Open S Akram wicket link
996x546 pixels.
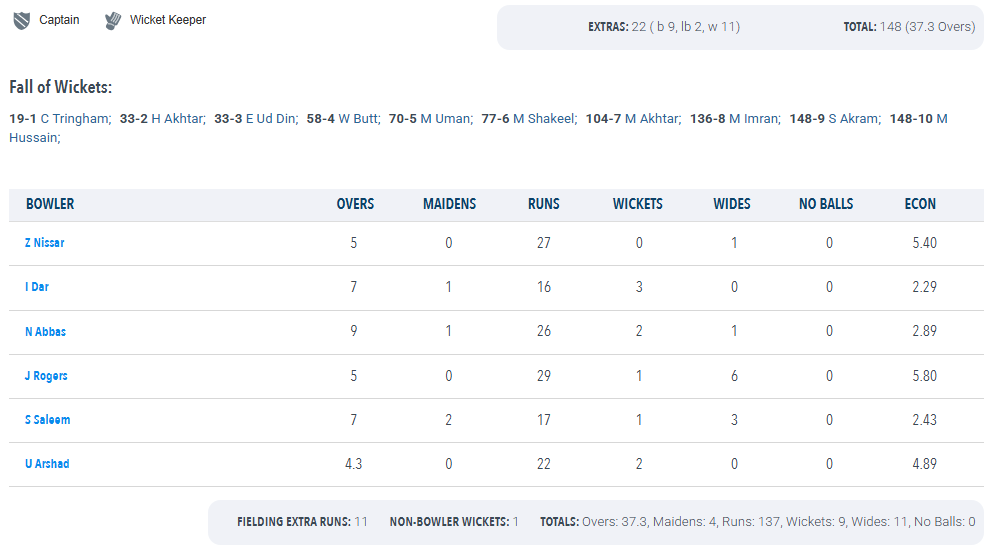click(x=854, y=119)
